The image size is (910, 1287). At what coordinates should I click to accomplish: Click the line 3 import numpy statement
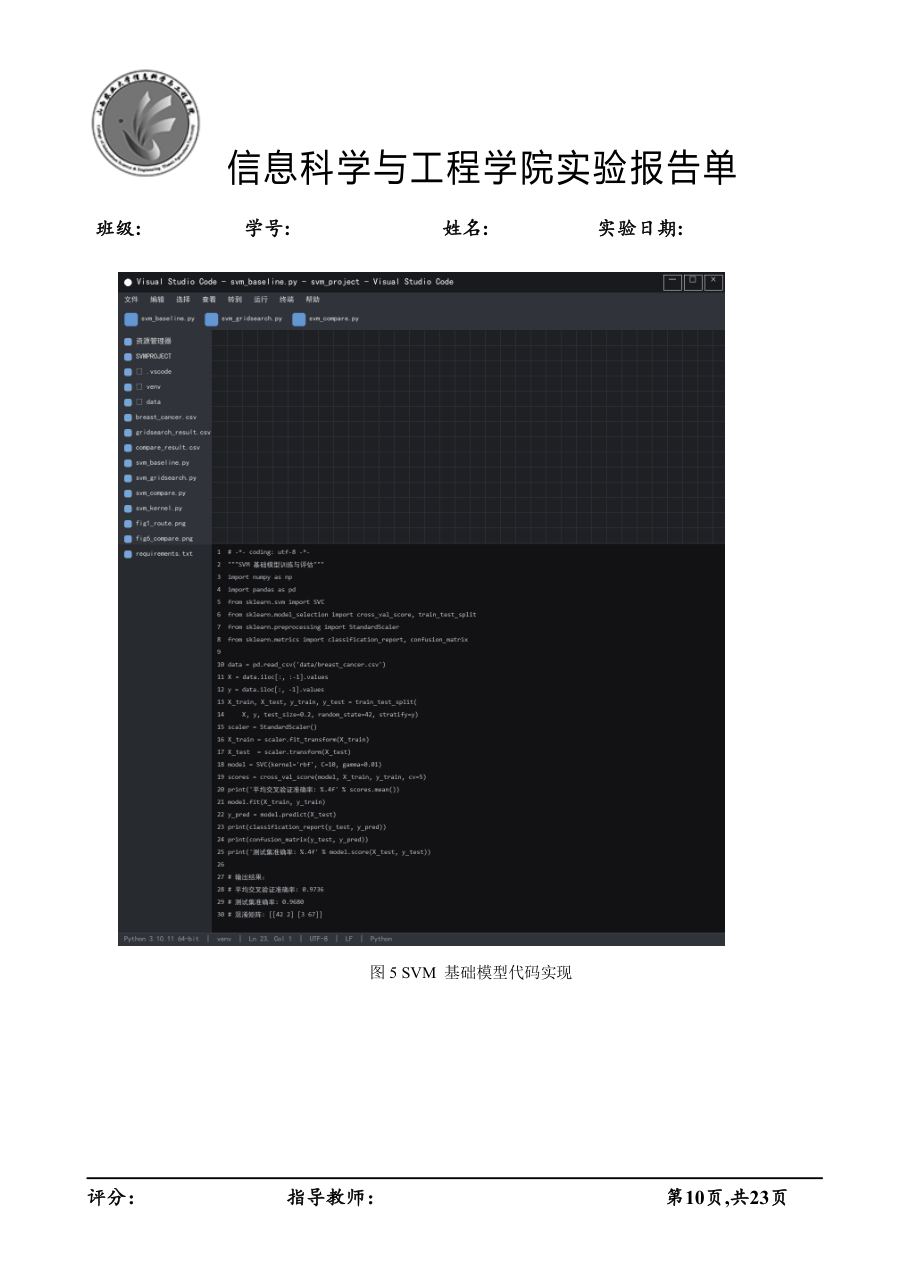(x=258, y=577)
